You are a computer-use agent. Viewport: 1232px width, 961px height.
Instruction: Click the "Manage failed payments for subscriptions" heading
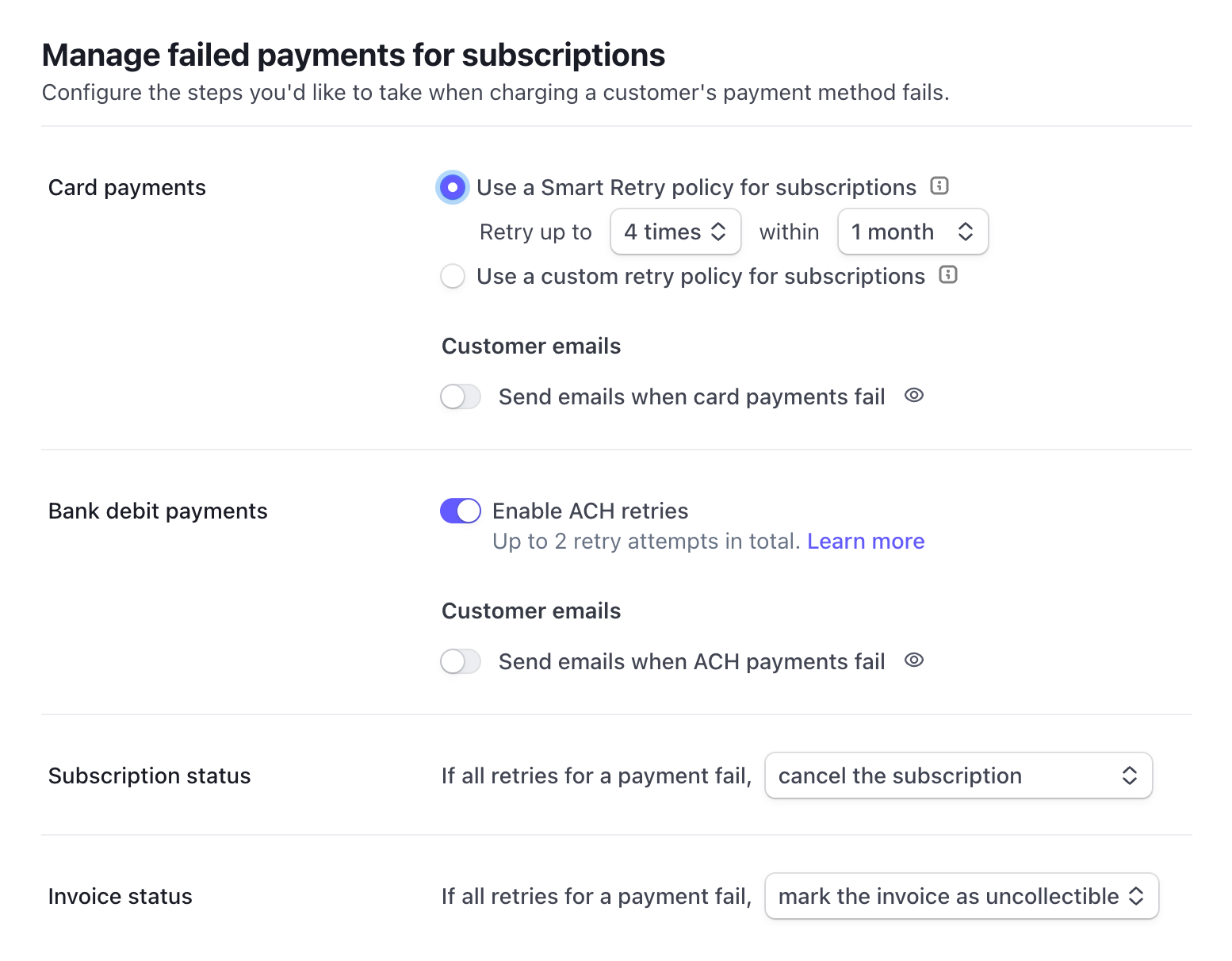(354, 56)
